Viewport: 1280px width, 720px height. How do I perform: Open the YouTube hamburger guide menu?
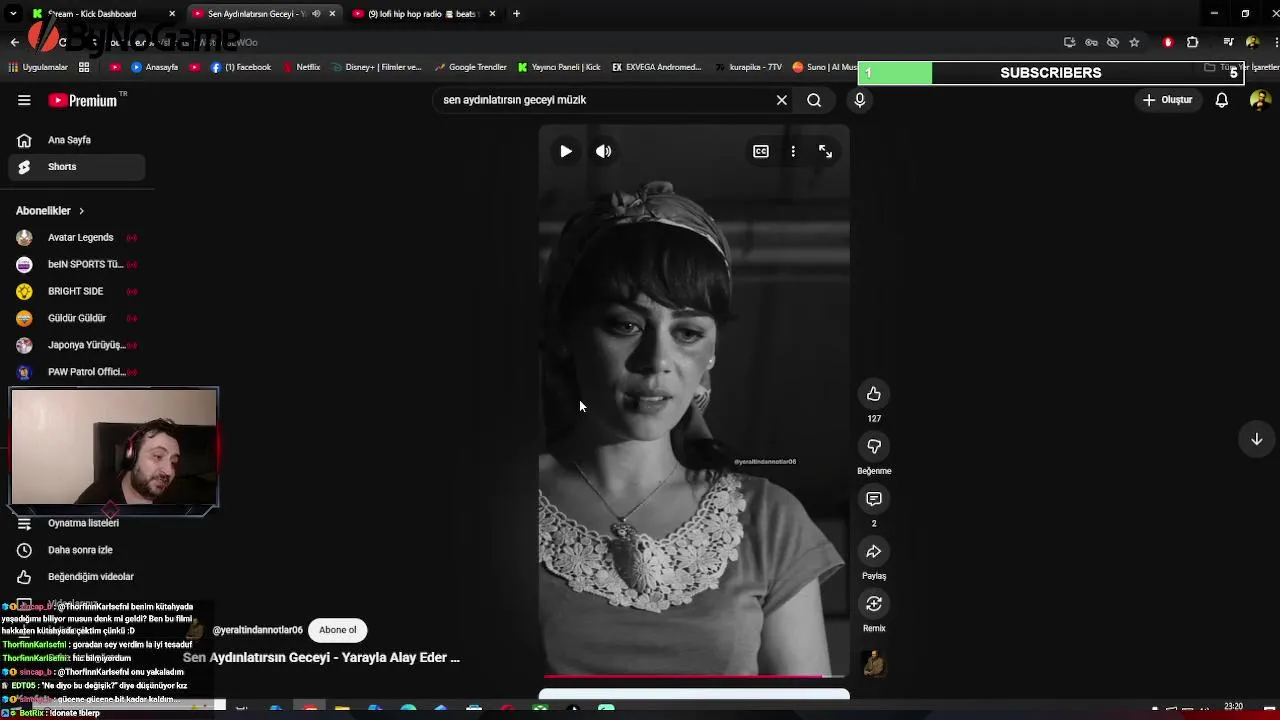(24, 100)
